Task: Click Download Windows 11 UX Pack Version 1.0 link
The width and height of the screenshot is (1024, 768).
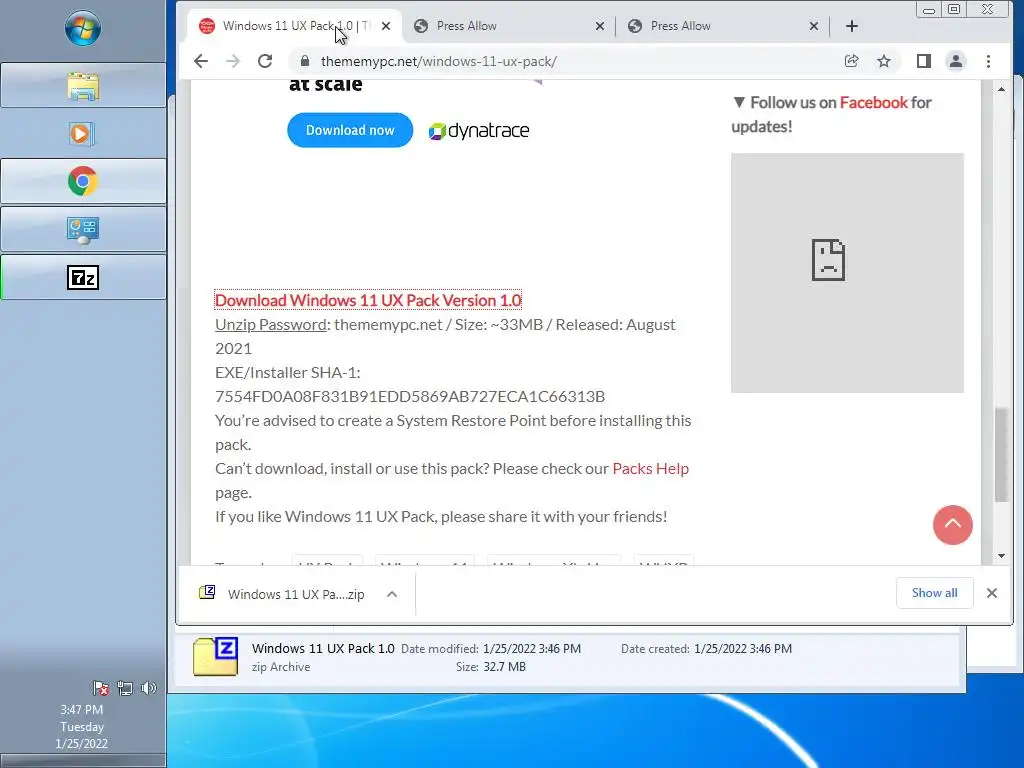Action: pyautogui.click(x=368, y=300)
